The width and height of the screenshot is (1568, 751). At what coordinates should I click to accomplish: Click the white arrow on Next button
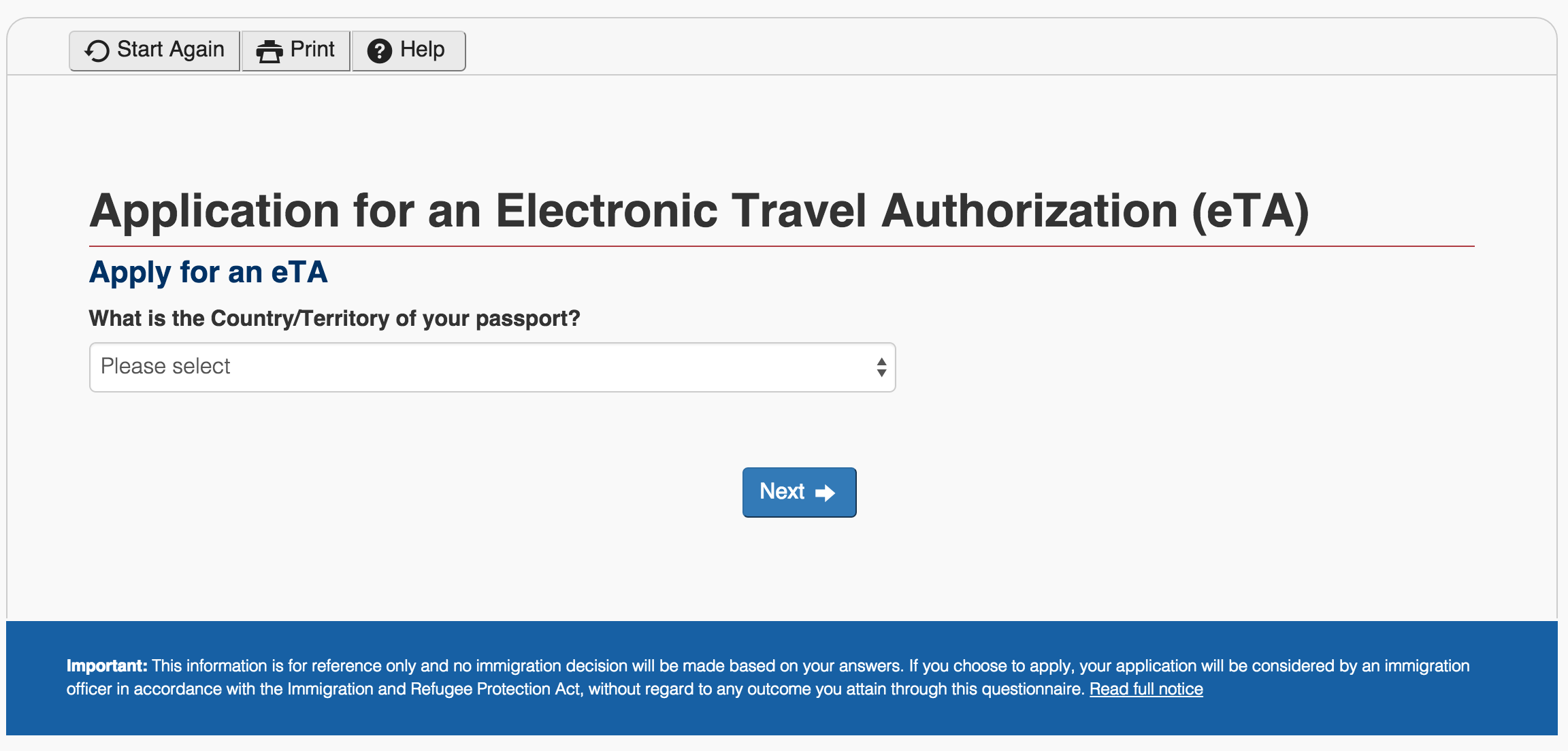coord(825,493)
